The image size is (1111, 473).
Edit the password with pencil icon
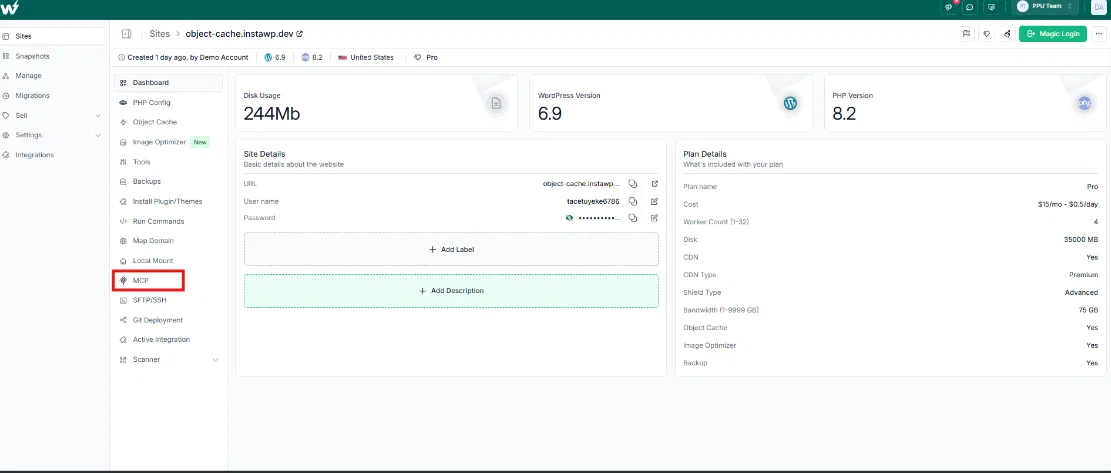654,217
